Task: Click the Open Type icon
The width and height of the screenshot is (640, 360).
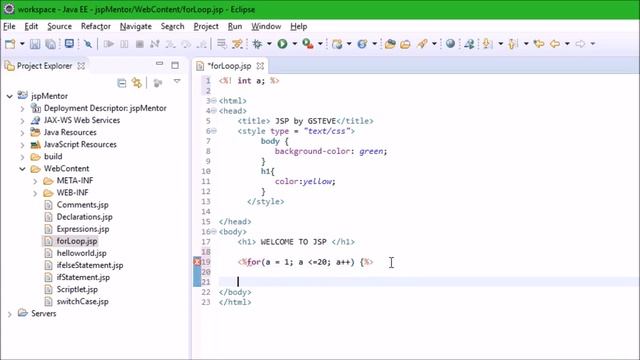Action: pos(390,44)
